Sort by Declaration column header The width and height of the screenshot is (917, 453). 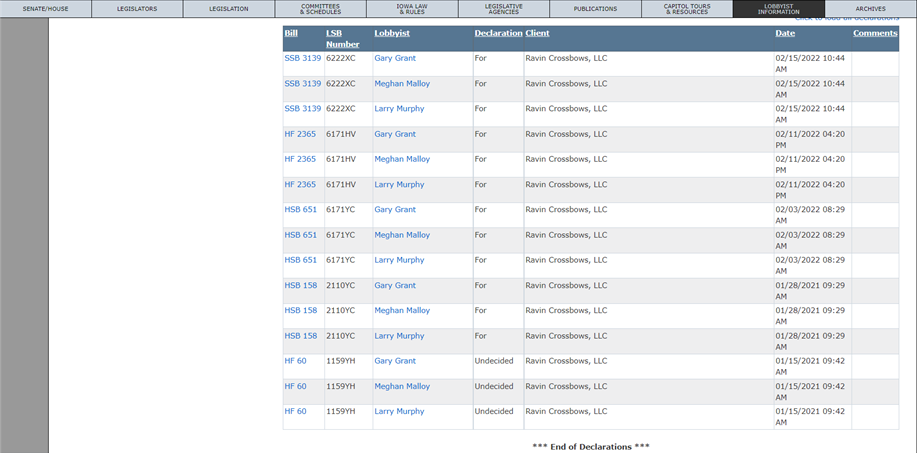coord(498,33)
